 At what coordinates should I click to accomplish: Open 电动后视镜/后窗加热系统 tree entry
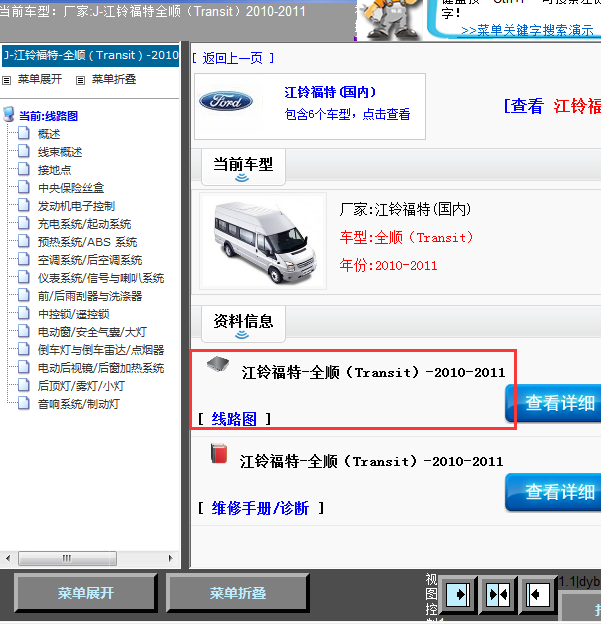pyautogui.click(x=101, y=368)
